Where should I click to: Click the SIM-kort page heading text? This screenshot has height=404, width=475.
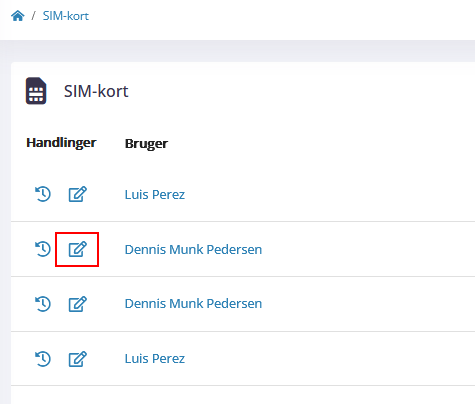pos(96,91)
